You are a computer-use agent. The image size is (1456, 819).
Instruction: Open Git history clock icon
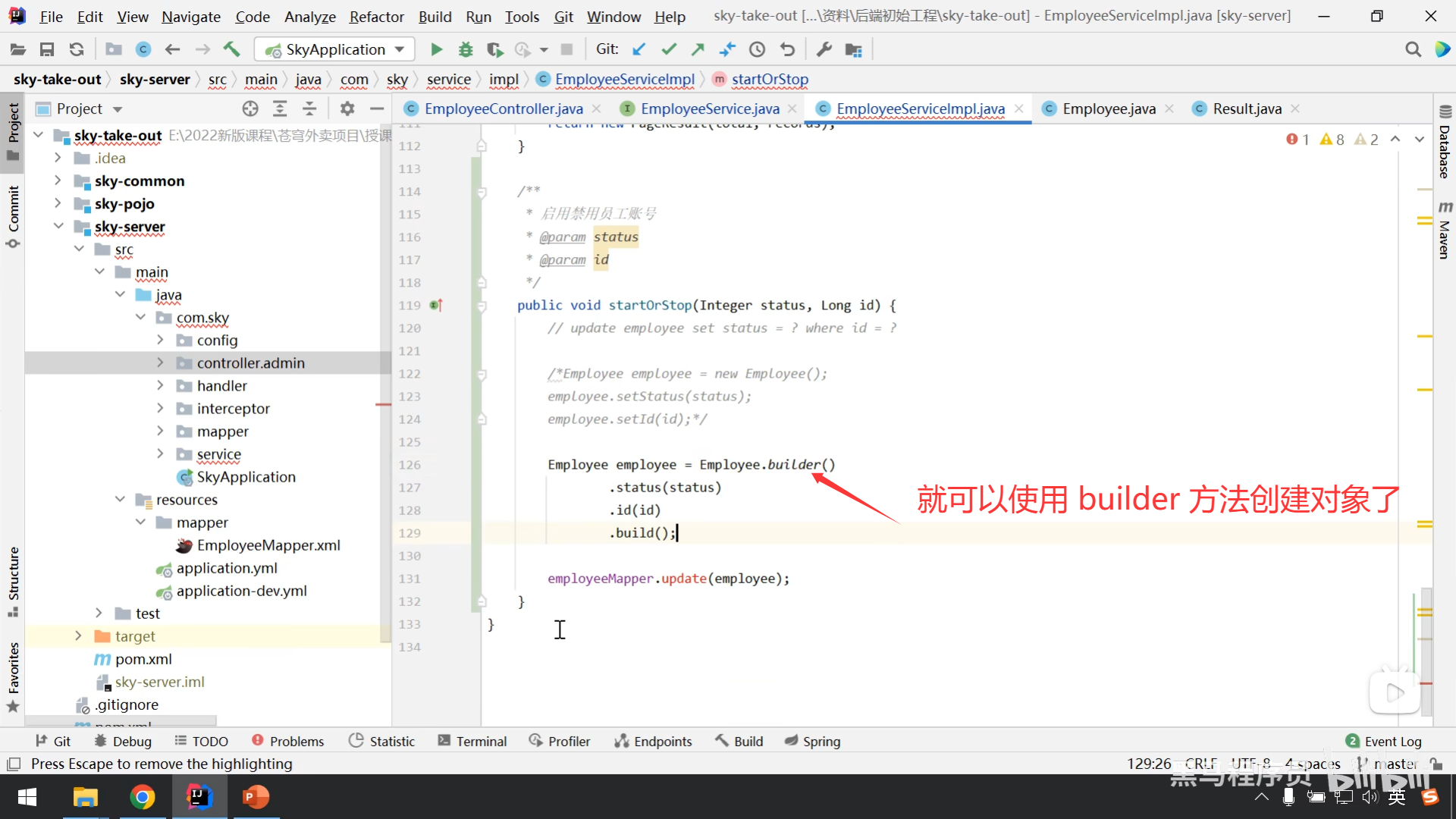(757, 49)
